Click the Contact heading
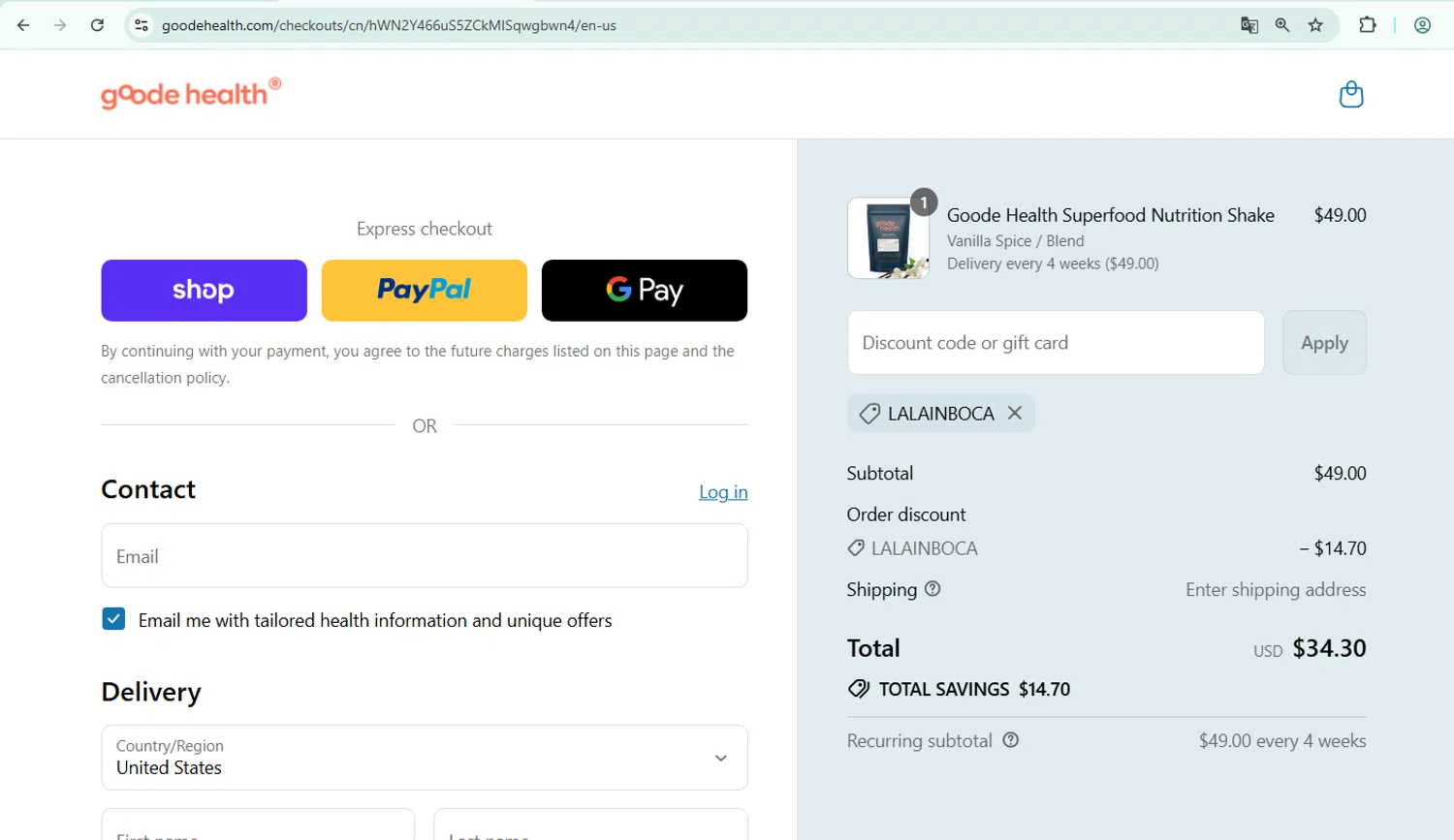 [x=148, y=489]
